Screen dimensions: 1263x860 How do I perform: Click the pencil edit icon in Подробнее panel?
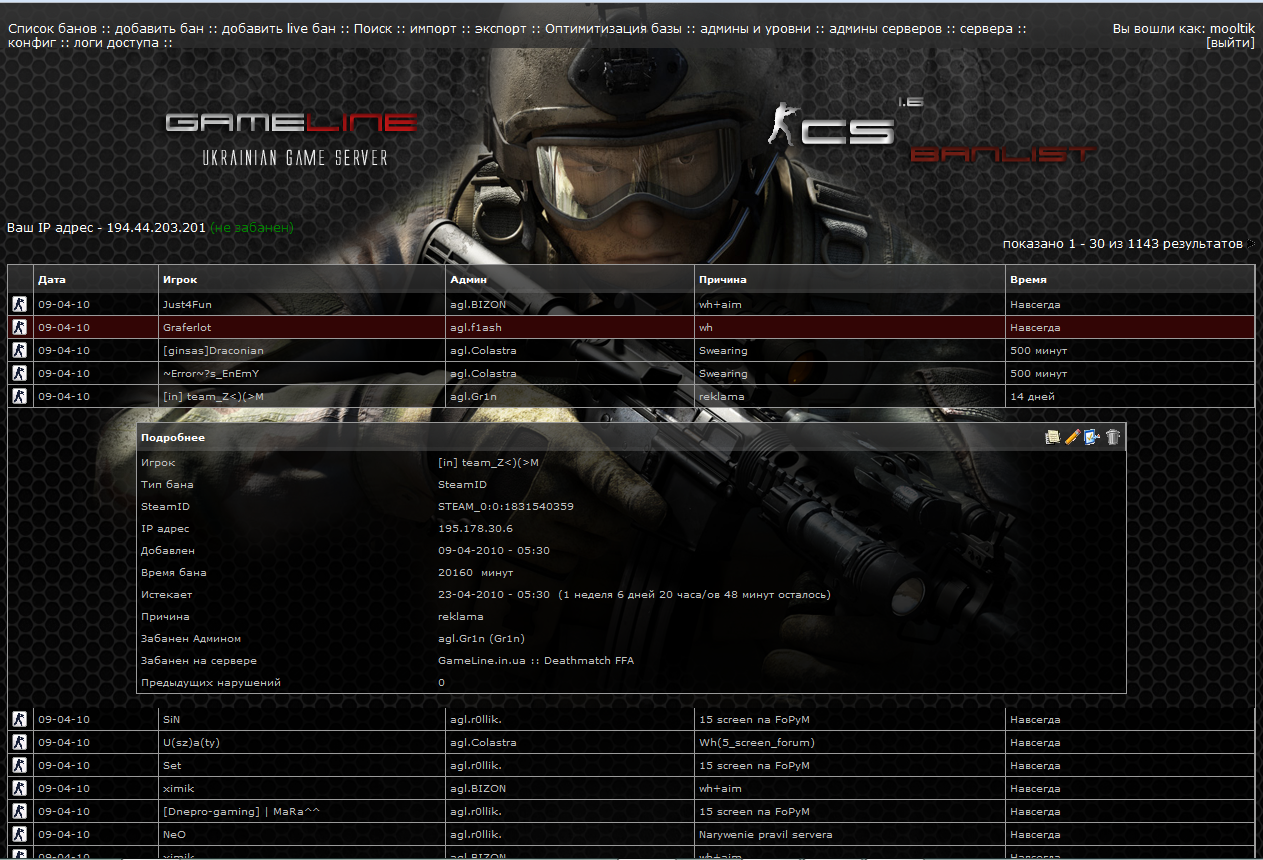coord(1071,437)
